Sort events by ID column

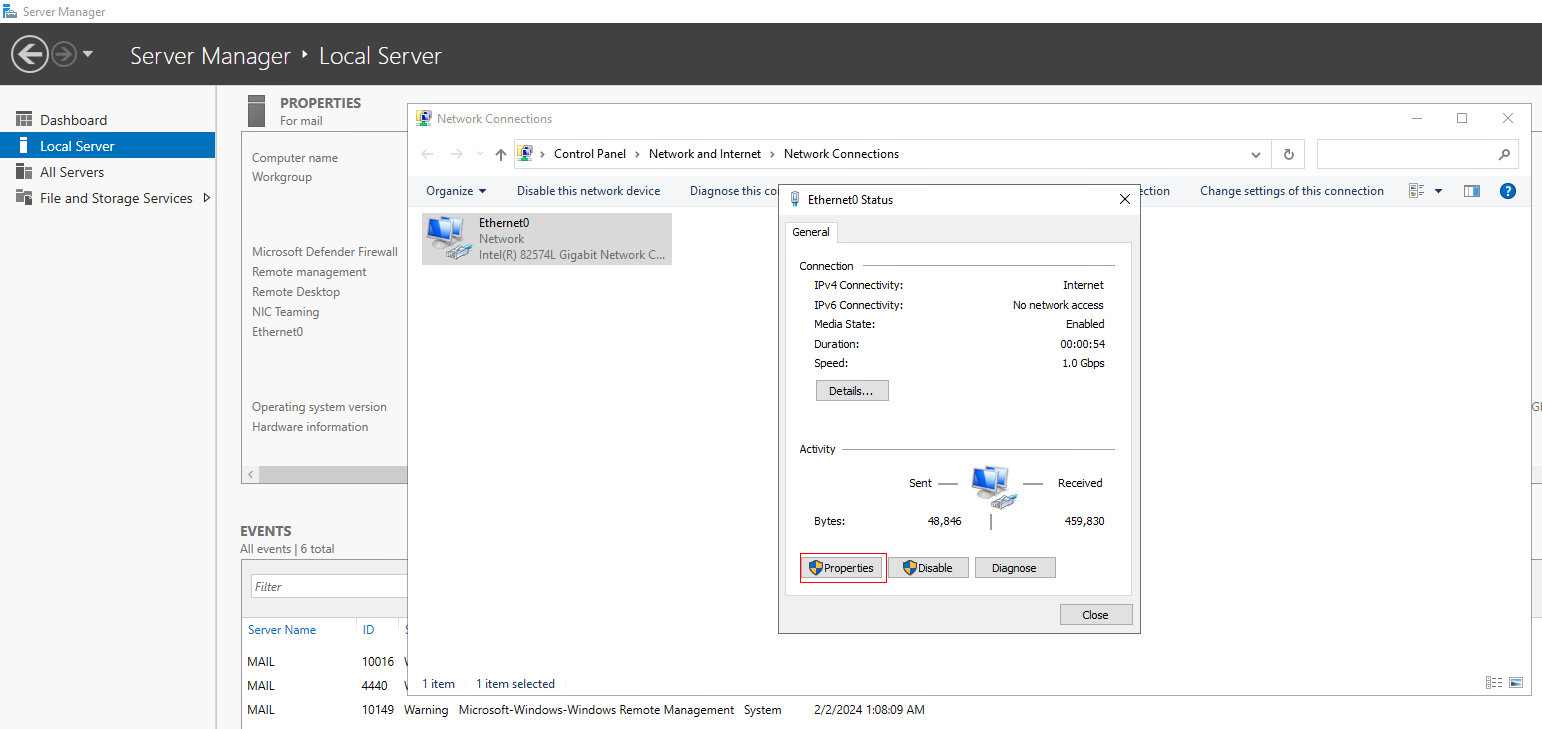tap(369, 630)
